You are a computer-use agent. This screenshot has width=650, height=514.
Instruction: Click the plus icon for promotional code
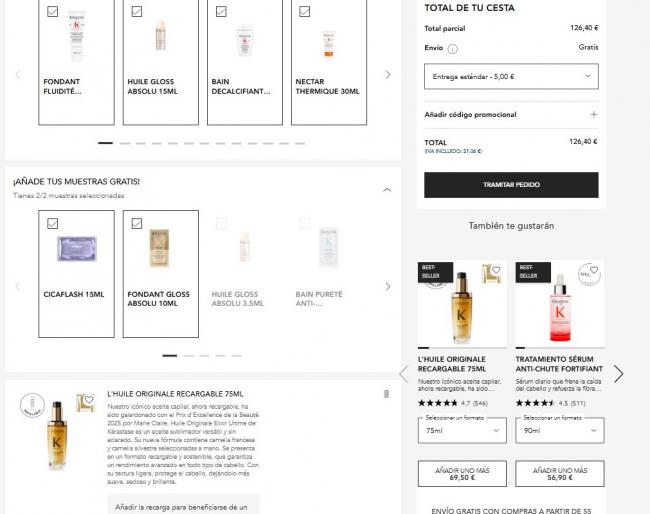click(594, 114)
